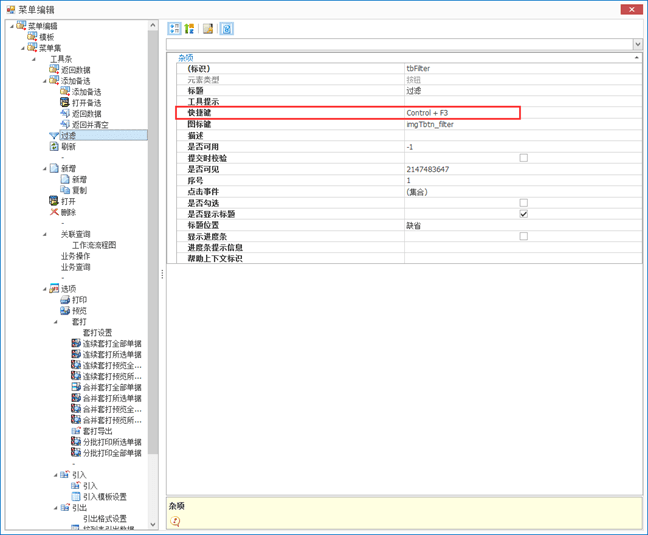The height and width of the screenshot is (535, 648).
Task: Select the 打印 print tree item
Action: click(x=79, y=300)
